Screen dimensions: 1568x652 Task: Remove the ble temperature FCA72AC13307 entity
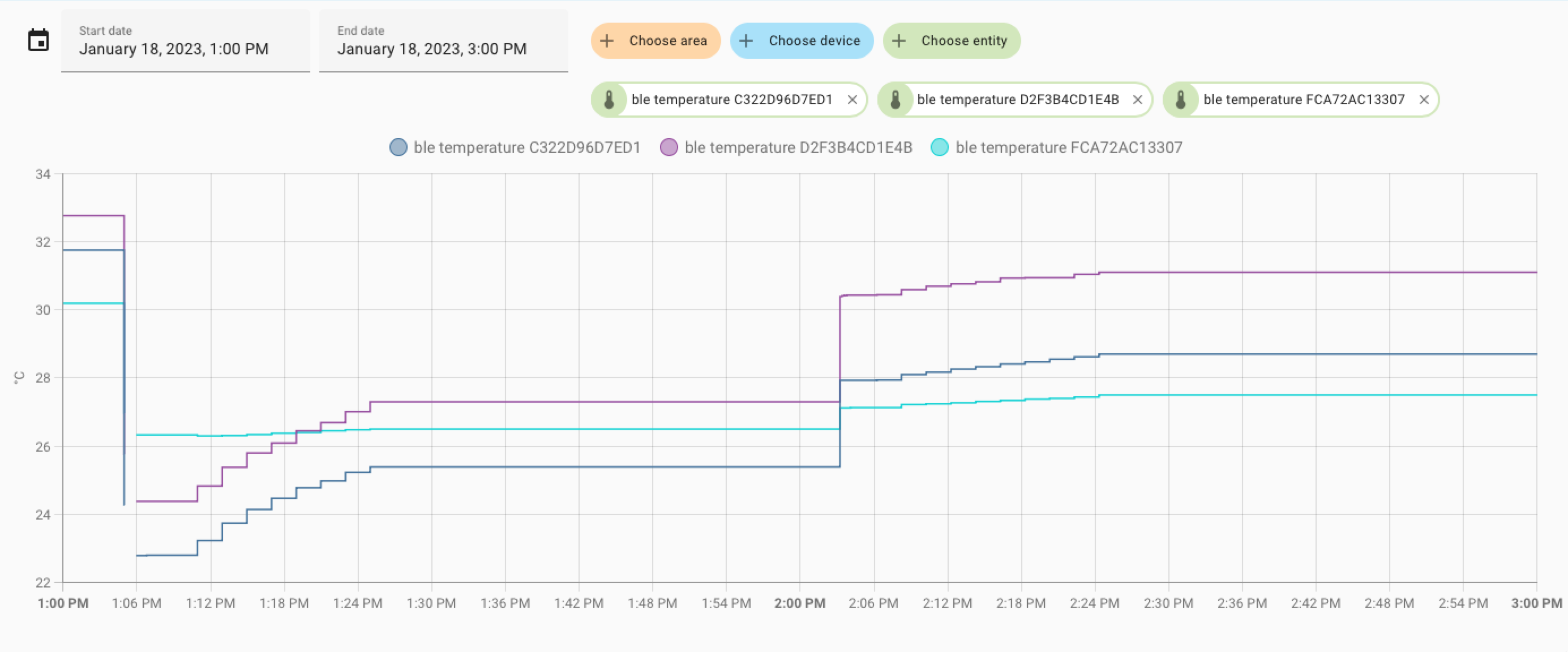(1424, 99)
